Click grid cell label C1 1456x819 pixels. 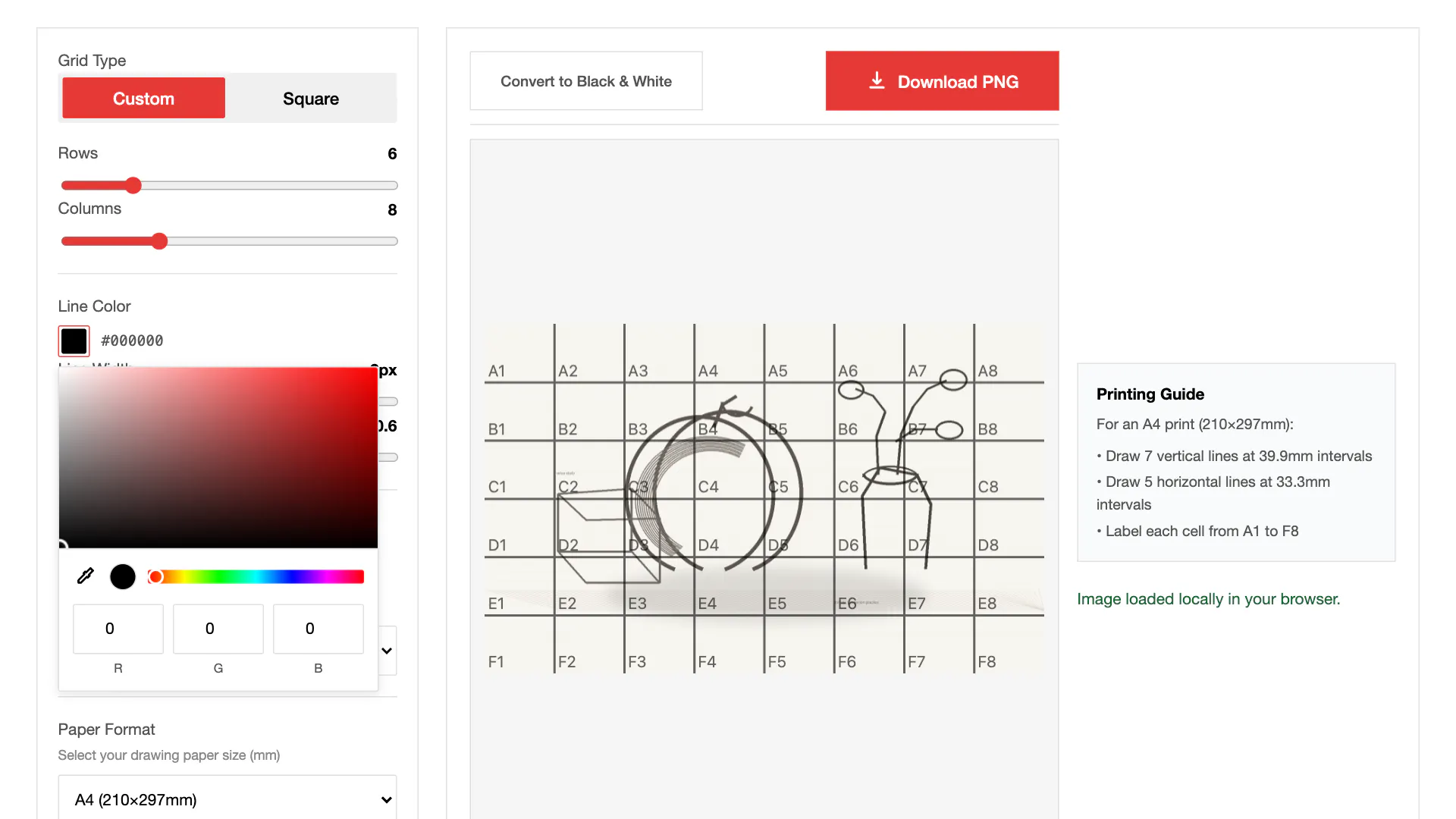[x=497, y=487]
